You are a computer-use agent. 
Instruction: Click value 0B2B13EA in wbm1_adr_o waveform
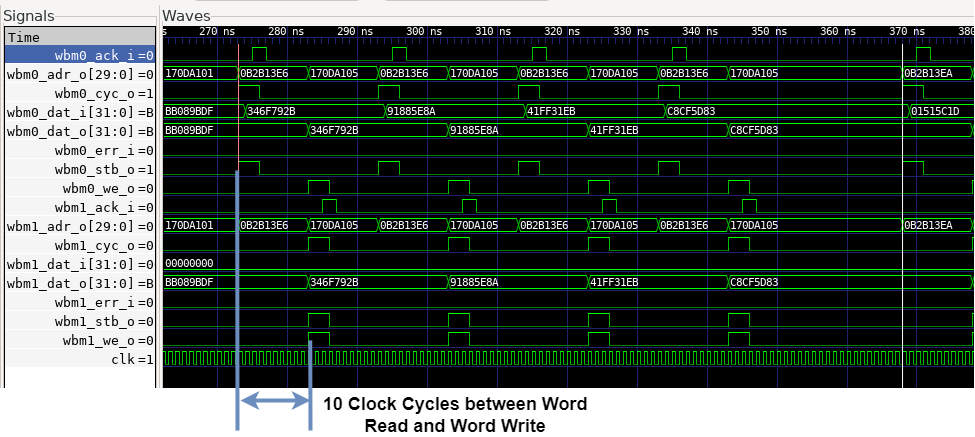click(928, 225)
